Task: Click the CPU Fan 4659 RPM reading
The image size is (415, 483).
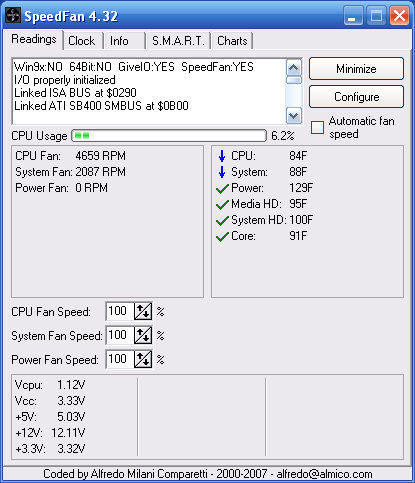Action: click(71, 156)
